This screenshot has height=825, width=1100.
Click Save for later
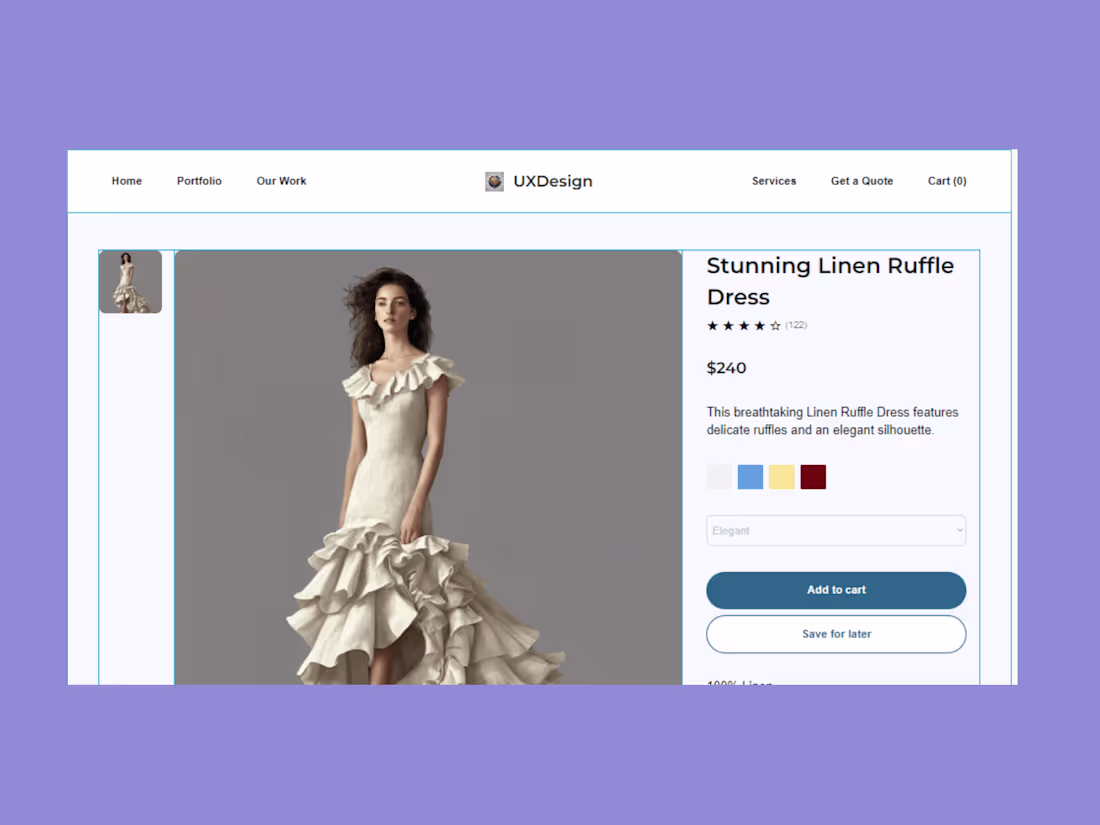(836, 634)
